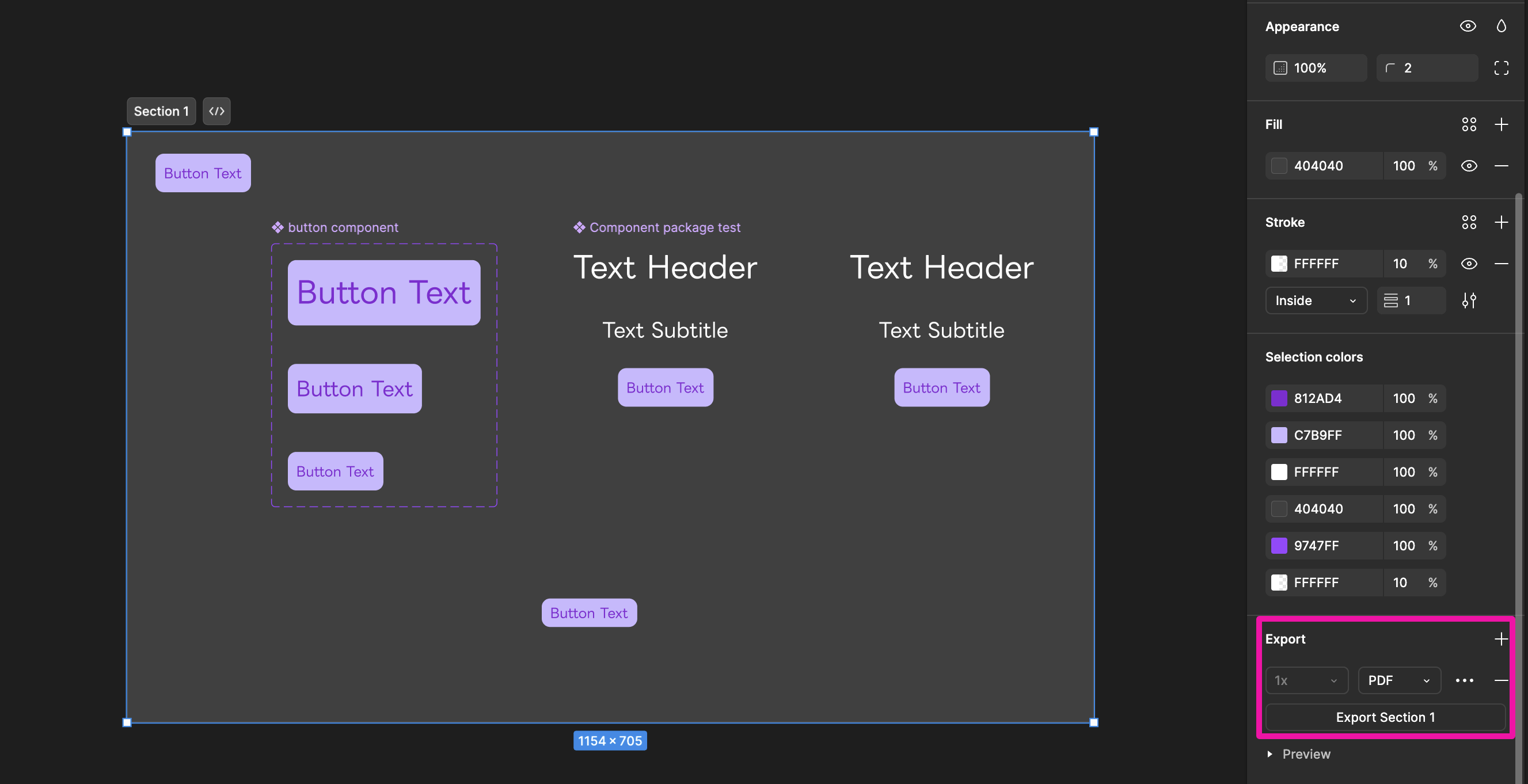Open Fill styles four-dot icon

(1469, 124)
